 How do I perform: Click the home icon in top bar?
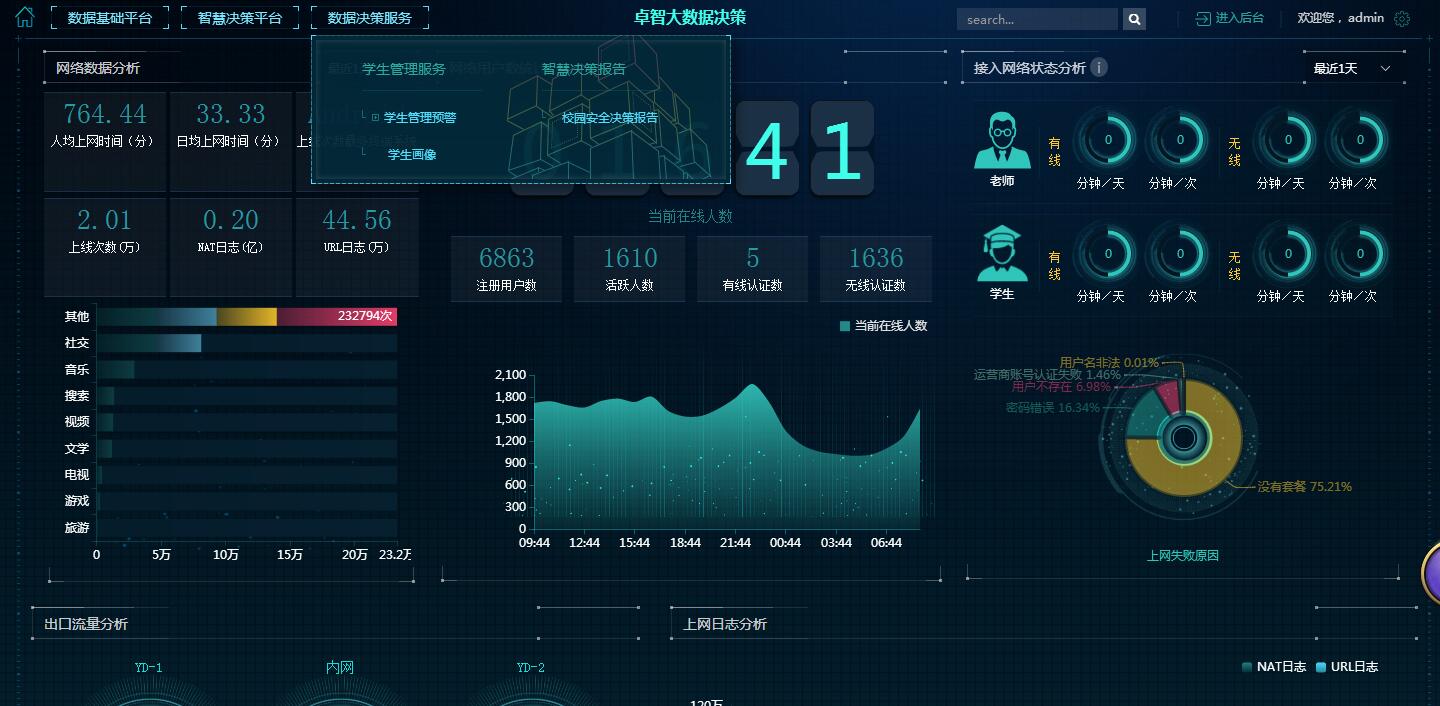pyautogui.click(x=24, y=17)
